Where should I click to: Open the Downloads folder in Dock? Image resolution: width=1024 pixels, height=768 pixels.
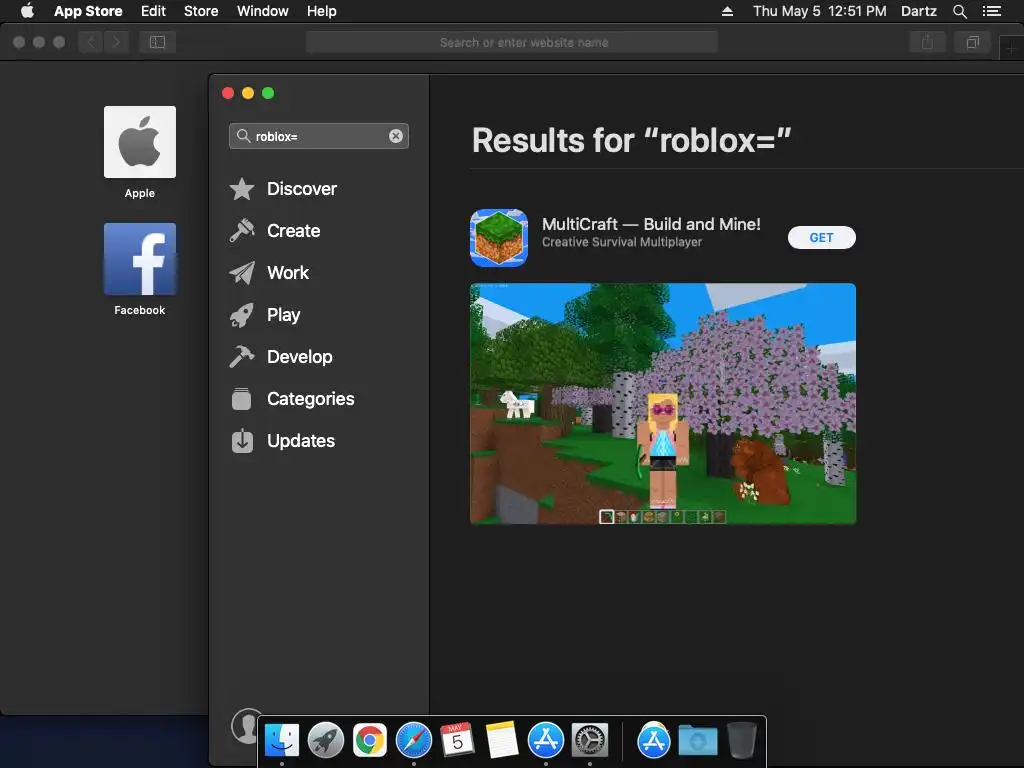point(697,741)
